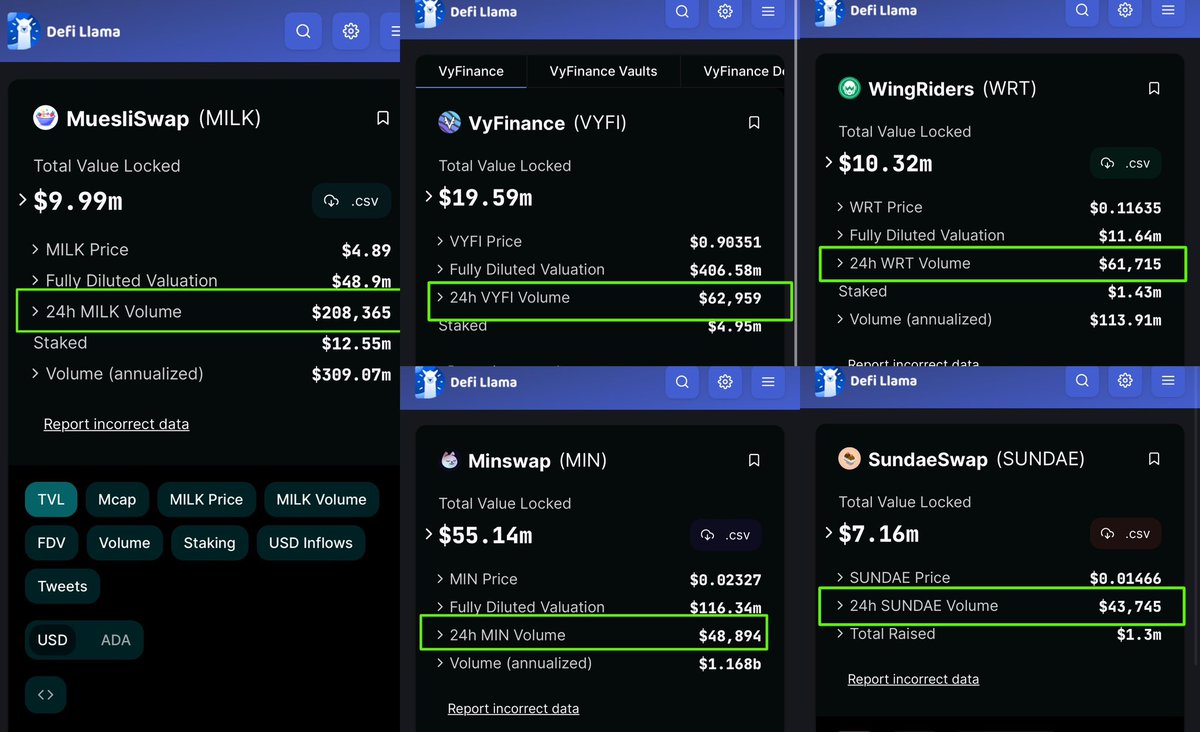1200x732 pixels.
Task: Click the MuesliSwap logo icon
Action: pyautogui.click(x=45, y=118)
